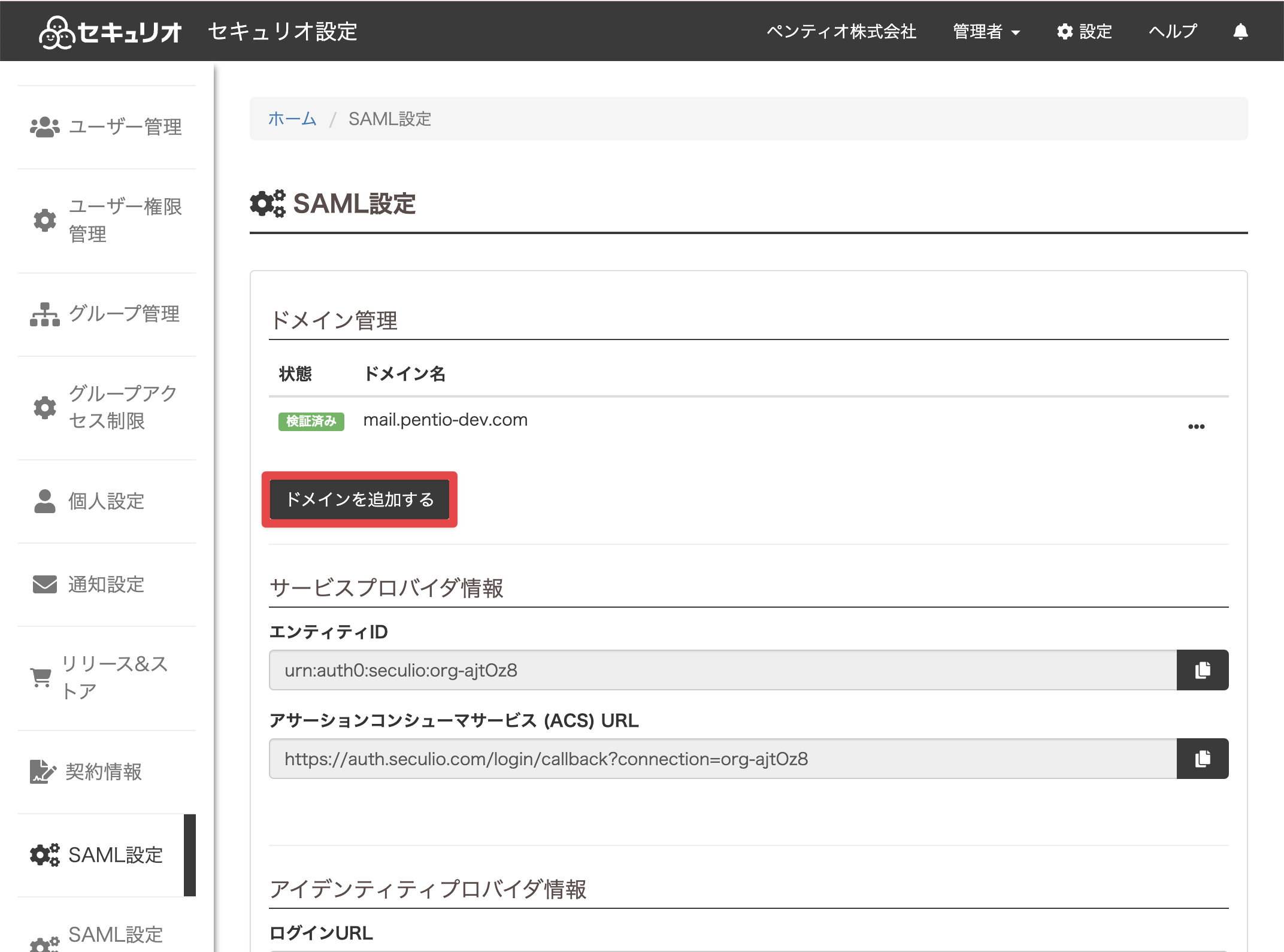
Task: Click the ドメイン名 column header
Action: point(405,374)
